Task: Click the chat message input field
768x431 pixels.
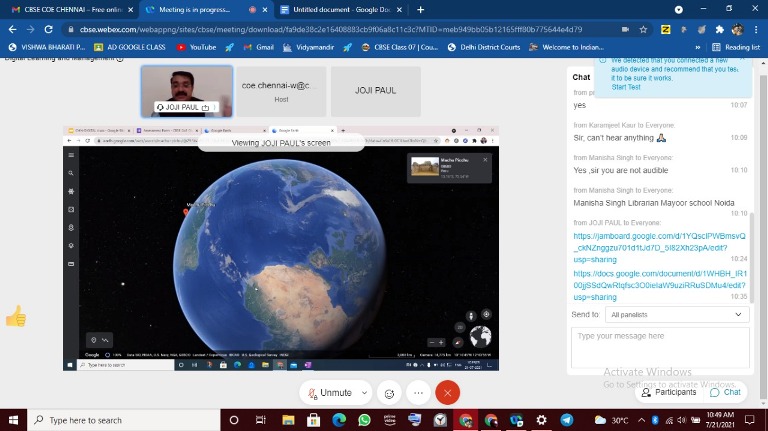Action: point(659,347)
